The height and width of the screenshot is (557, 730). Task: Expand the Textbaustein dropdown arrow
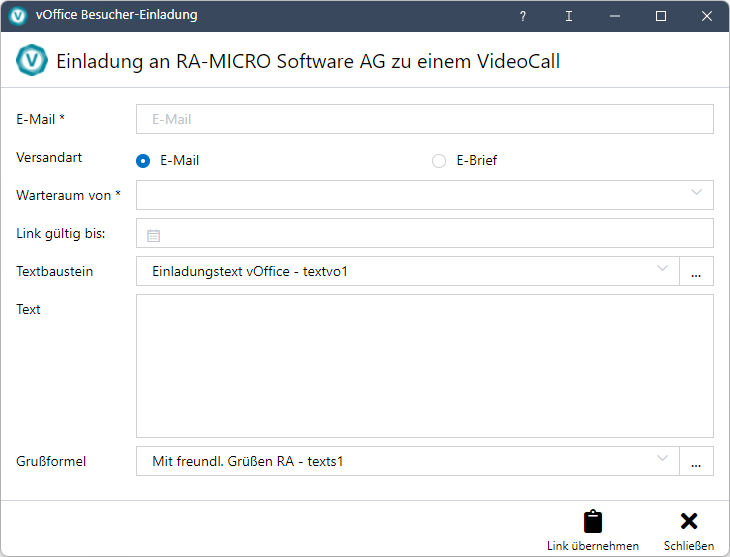point(662,268)
